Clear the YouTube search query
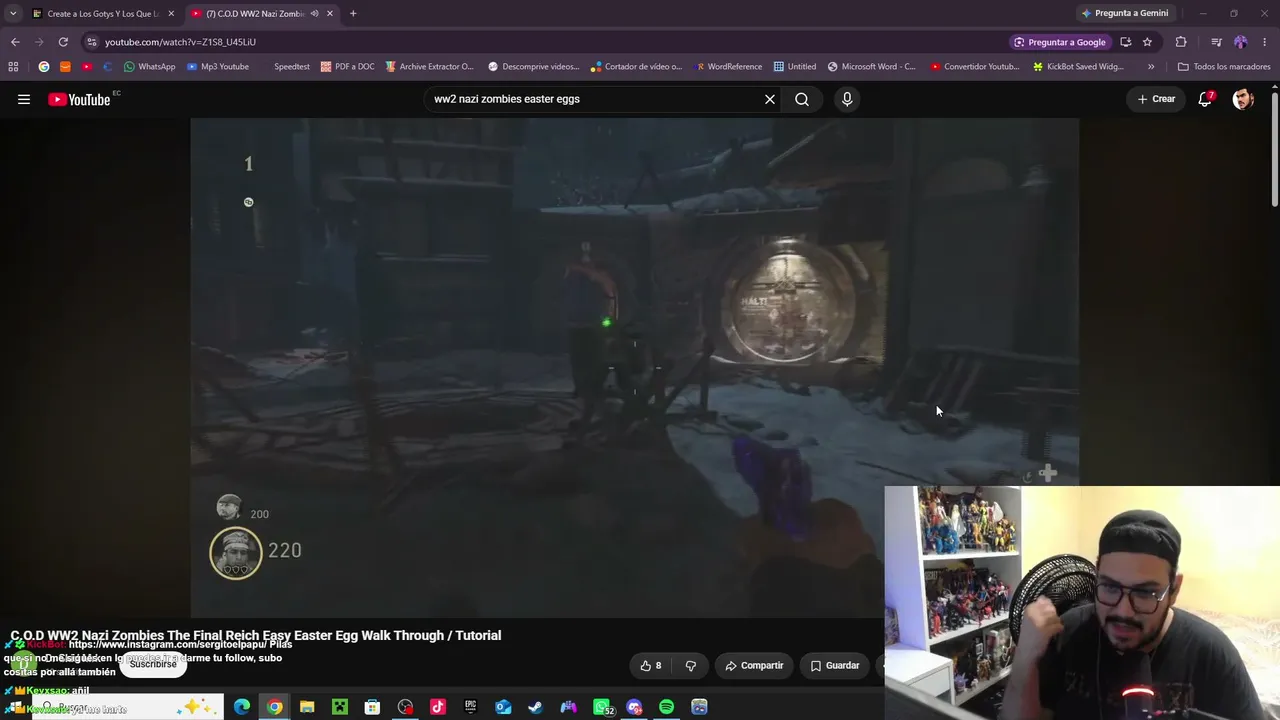 pos(770,99)
